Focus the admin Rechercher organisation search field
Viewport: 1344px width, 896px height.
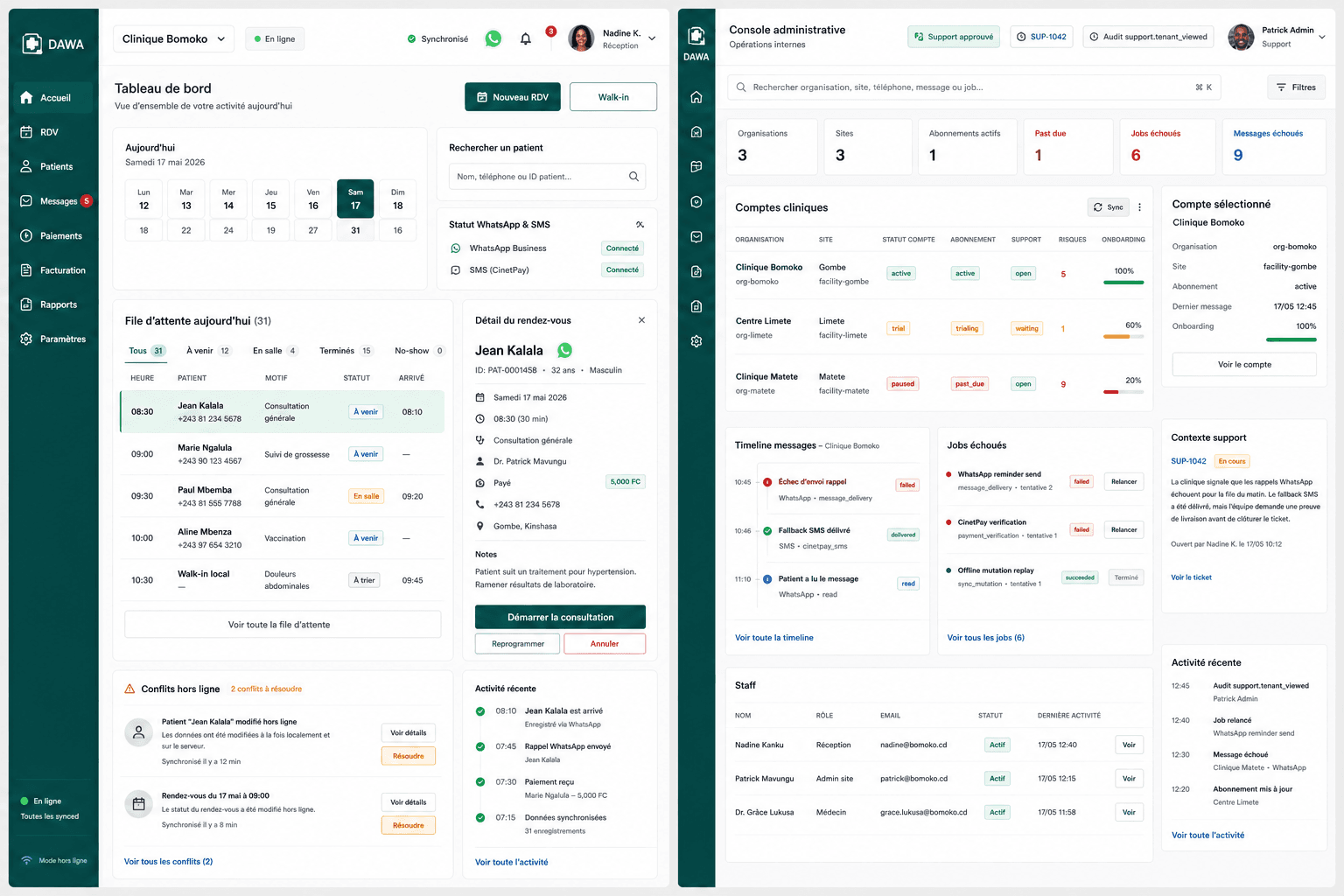[x=974, y=87]
